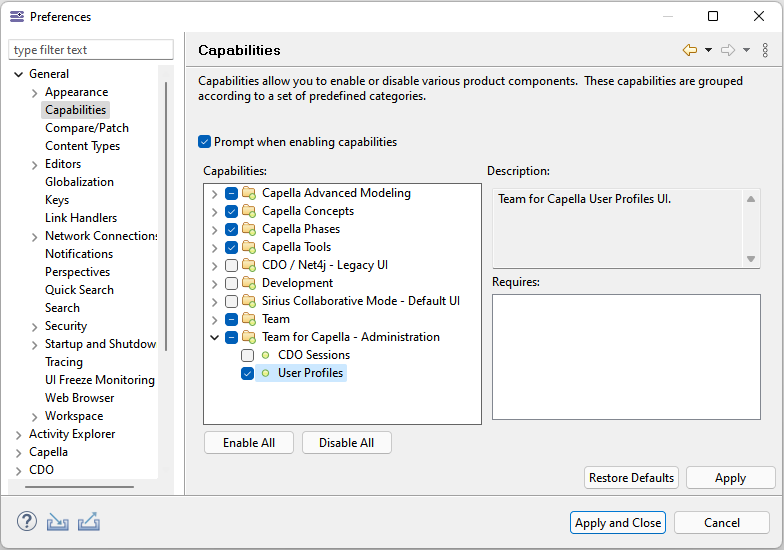
Task: Expand the Capella Advanced Modeling category
Action: coord(214,193)
